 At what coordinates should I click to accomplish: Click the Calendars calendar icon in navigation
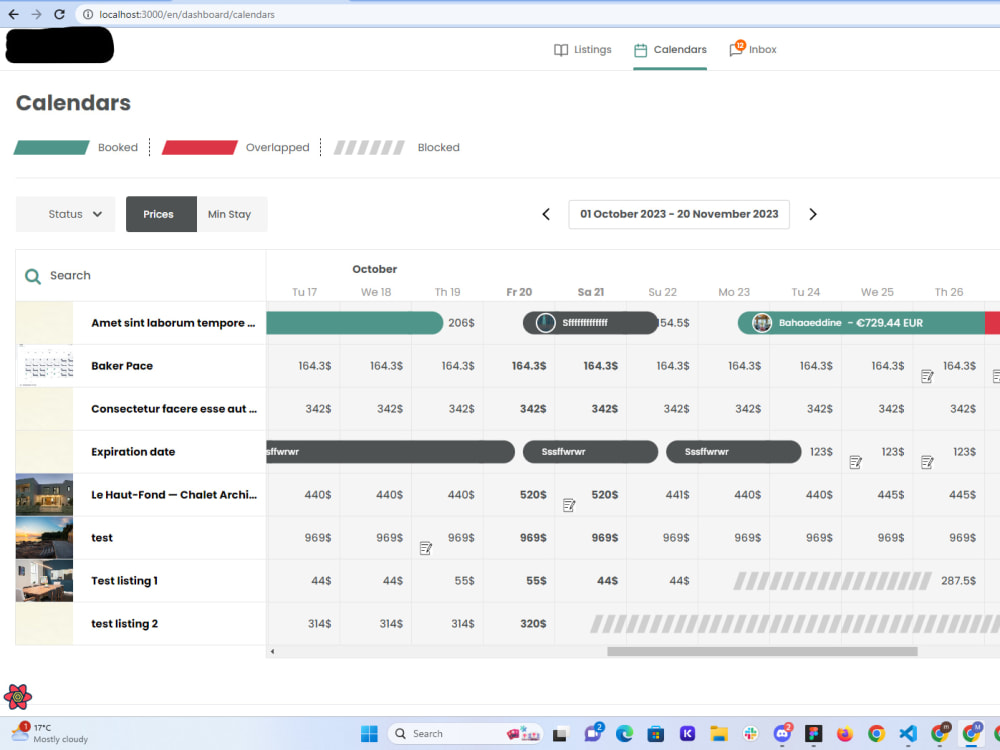coord(640,49)
